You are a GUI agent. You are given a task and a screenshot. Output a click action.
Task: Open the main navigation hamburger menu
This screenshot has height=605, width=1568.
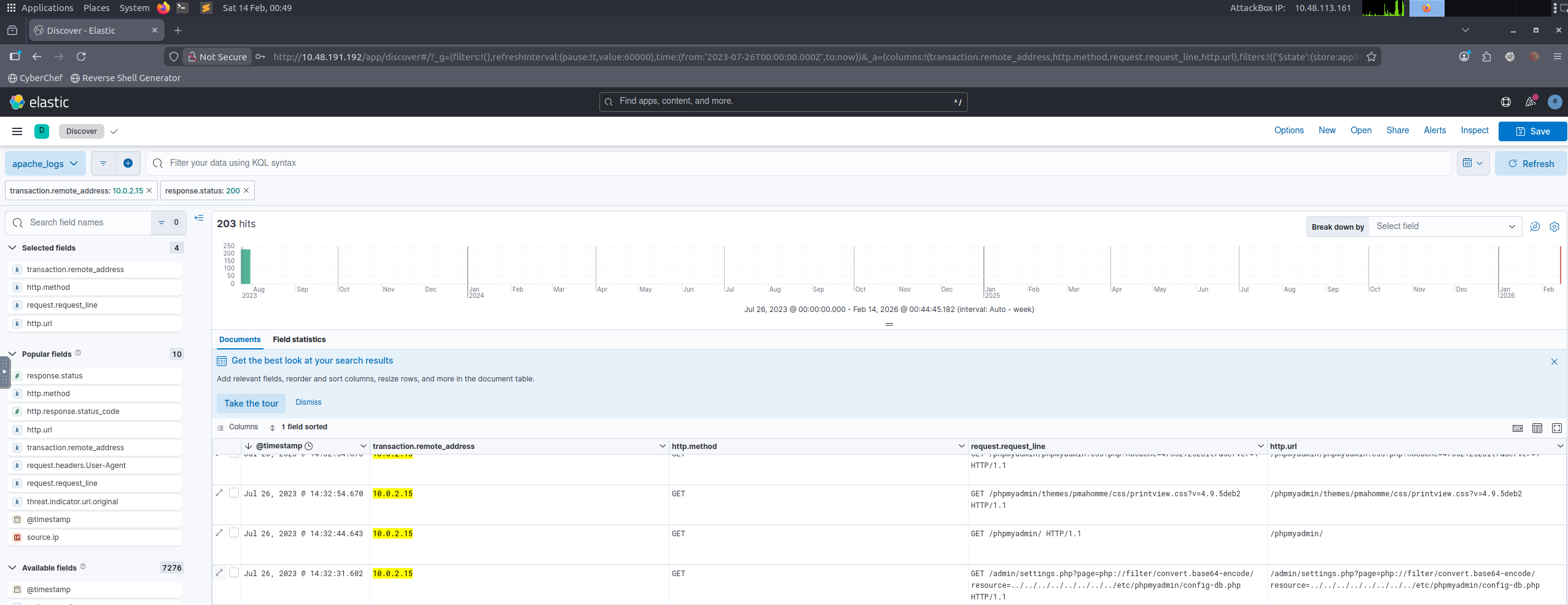pos(17,131)
